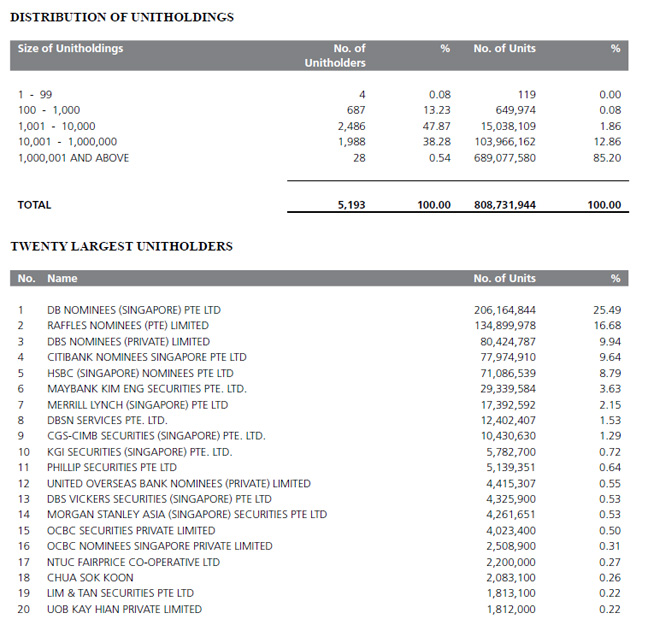648x619 pixels.
Task: Select CHUA SOK KOON
Action: click(x=90, y=578)
